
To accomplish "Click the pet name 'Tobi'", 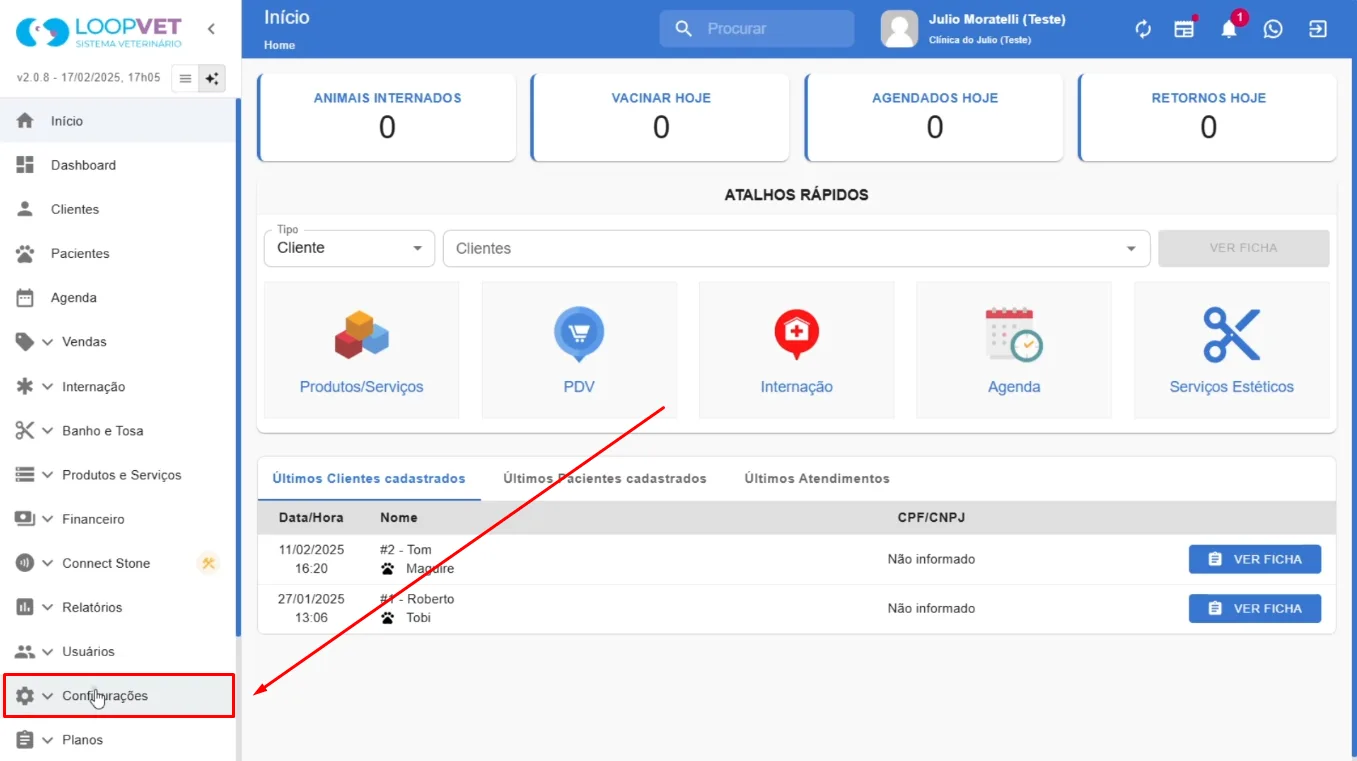I will coord(418,618).
